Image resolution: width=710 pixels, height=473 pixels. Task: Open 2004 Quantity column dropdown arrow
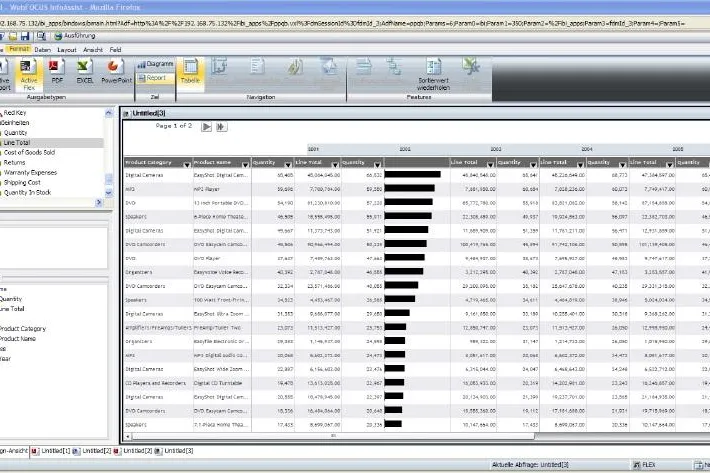click(x=622, y=165)
